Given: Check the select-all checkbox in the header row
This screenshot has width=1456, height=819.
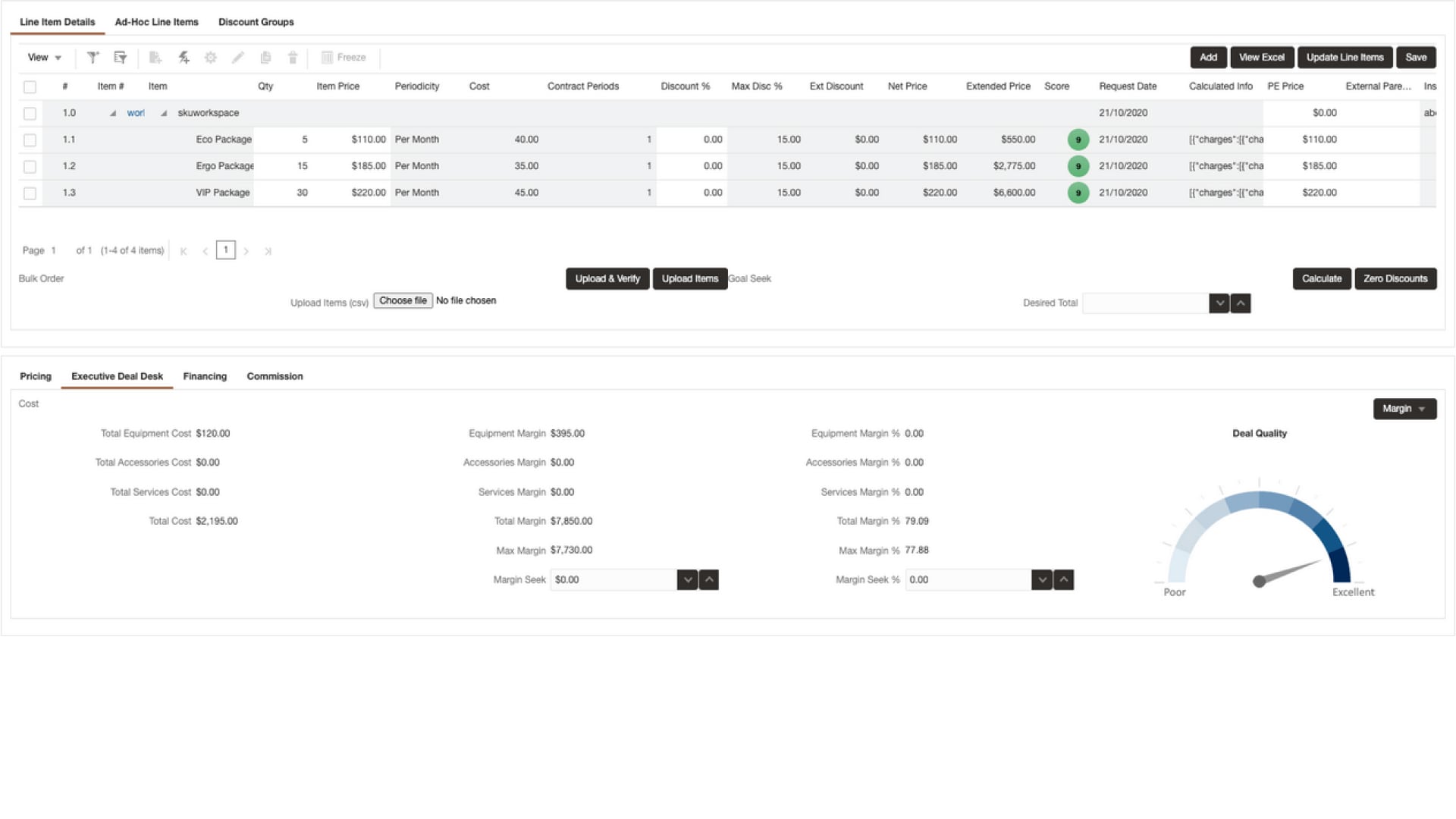Looking at the screenshot, I should pos(30,86).
